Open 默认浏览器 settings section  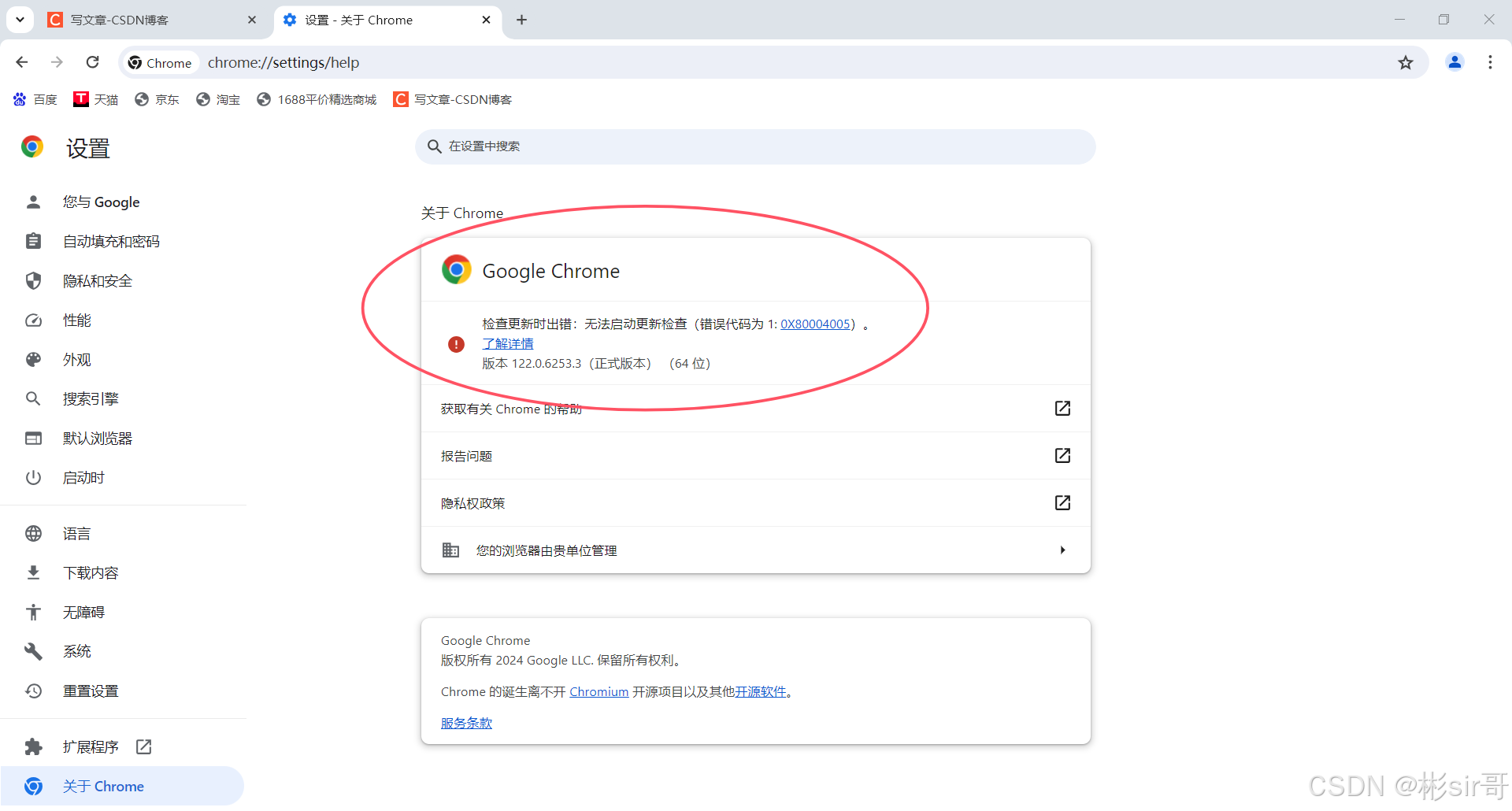pos(122,439)
